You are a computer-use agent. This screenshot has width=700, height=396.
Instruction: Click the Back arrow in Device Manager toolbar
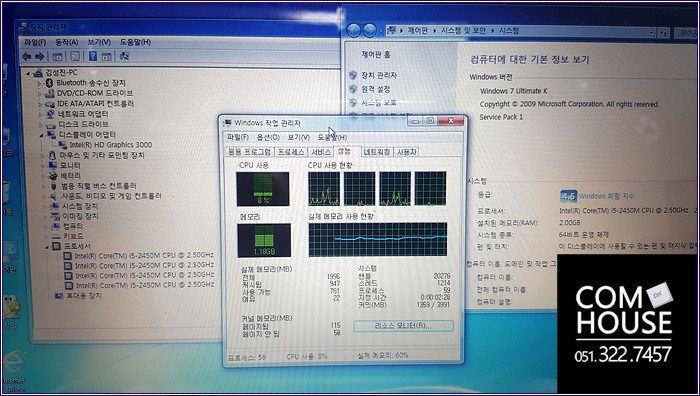pos(27,56)
